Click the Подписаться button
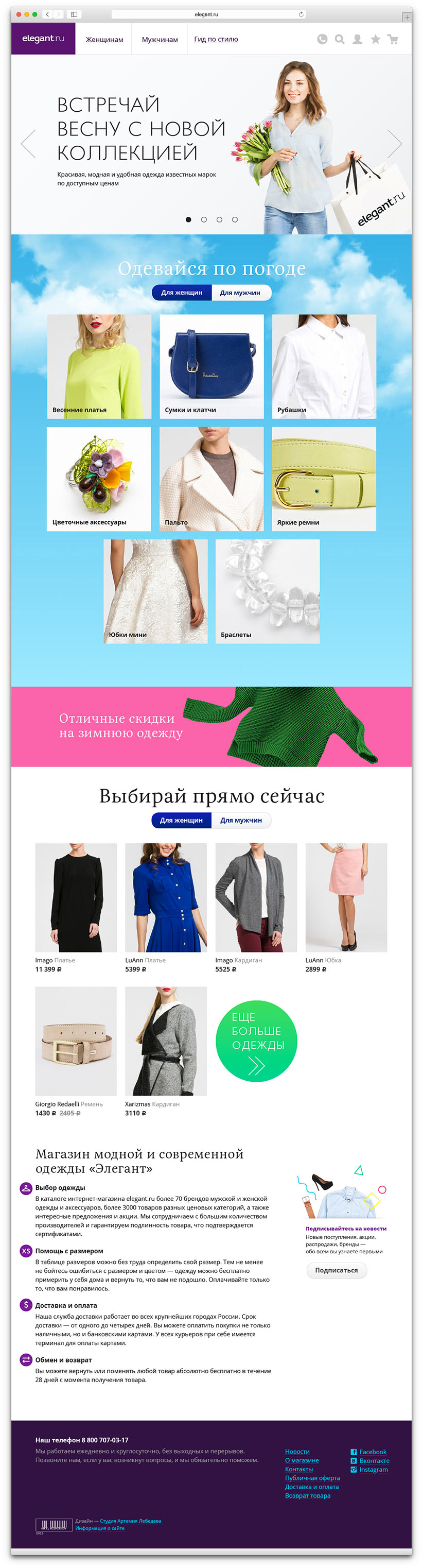Image resolution: width=423 pixels, height=1568 pixels. point(336,1270)
